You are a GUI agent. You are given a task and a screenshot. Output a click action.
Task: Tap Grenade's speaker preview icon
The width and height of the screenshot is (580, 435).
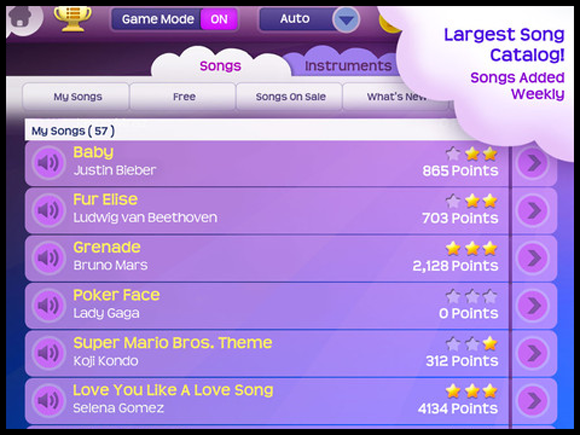click(48, 257)
